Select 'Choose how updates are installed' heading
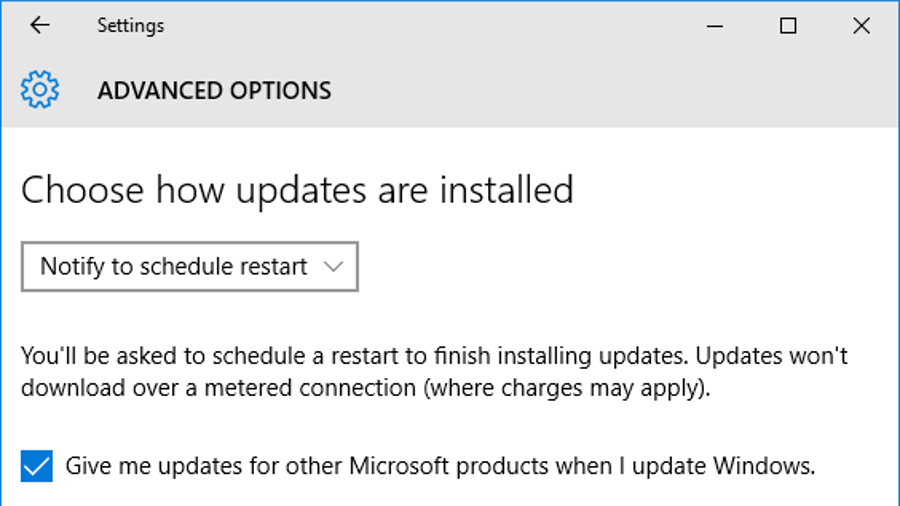This screenshot has height=506, width=900. (297, 190)
